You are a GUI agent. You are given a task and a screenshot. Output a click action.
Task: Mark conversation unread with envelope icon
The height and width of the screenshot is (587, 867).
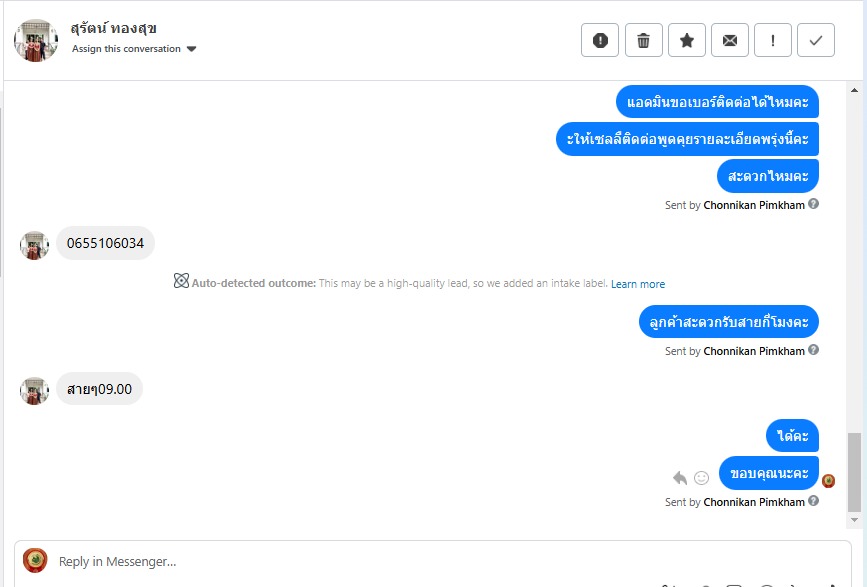coord(730,40)
